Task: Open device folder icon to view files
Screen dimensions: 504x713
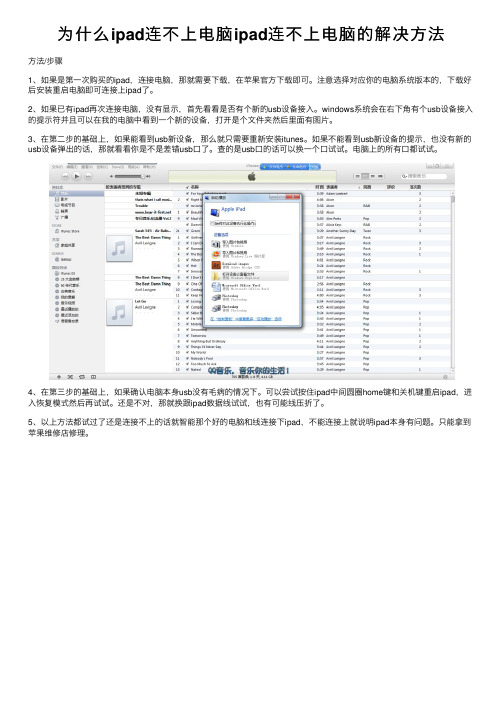Action: coord(216,276)
